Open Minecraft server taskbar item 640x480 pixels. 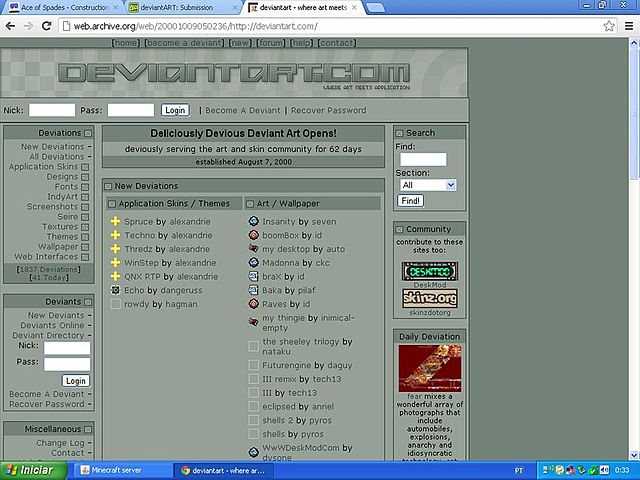click(121, 470)
